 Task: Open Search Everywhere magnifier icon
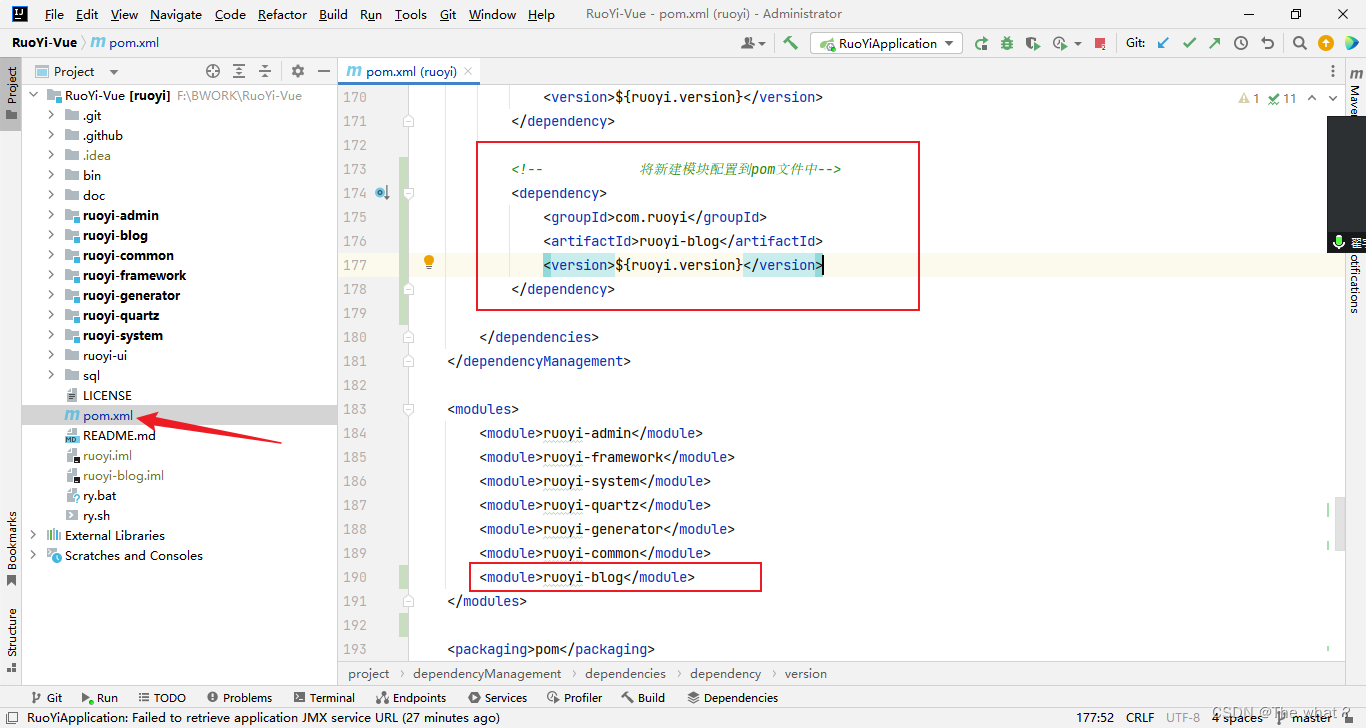pos(1299,43)
